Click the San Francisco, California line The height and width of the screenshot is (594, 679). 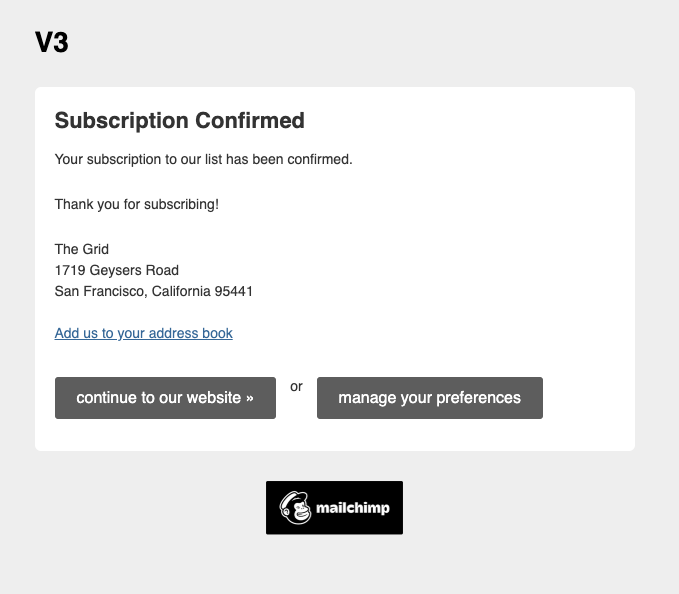tap(154, 291)
